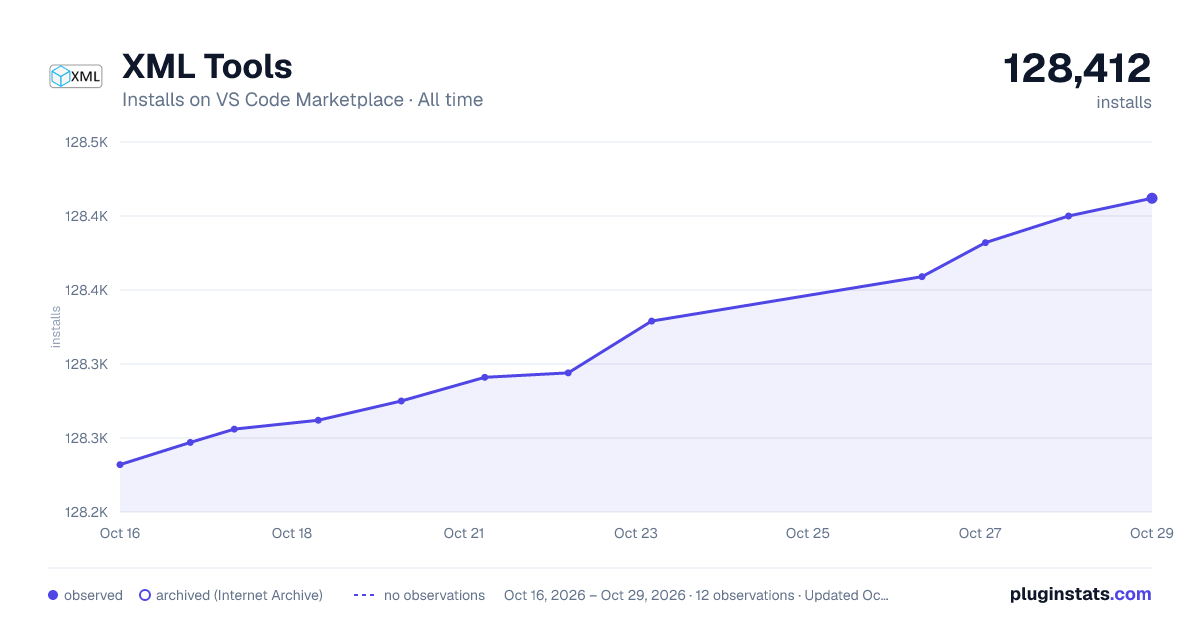Select the first data point at Oct 16
The height and width of the screenshot is (630, 1200).
[x=120, y=464]
